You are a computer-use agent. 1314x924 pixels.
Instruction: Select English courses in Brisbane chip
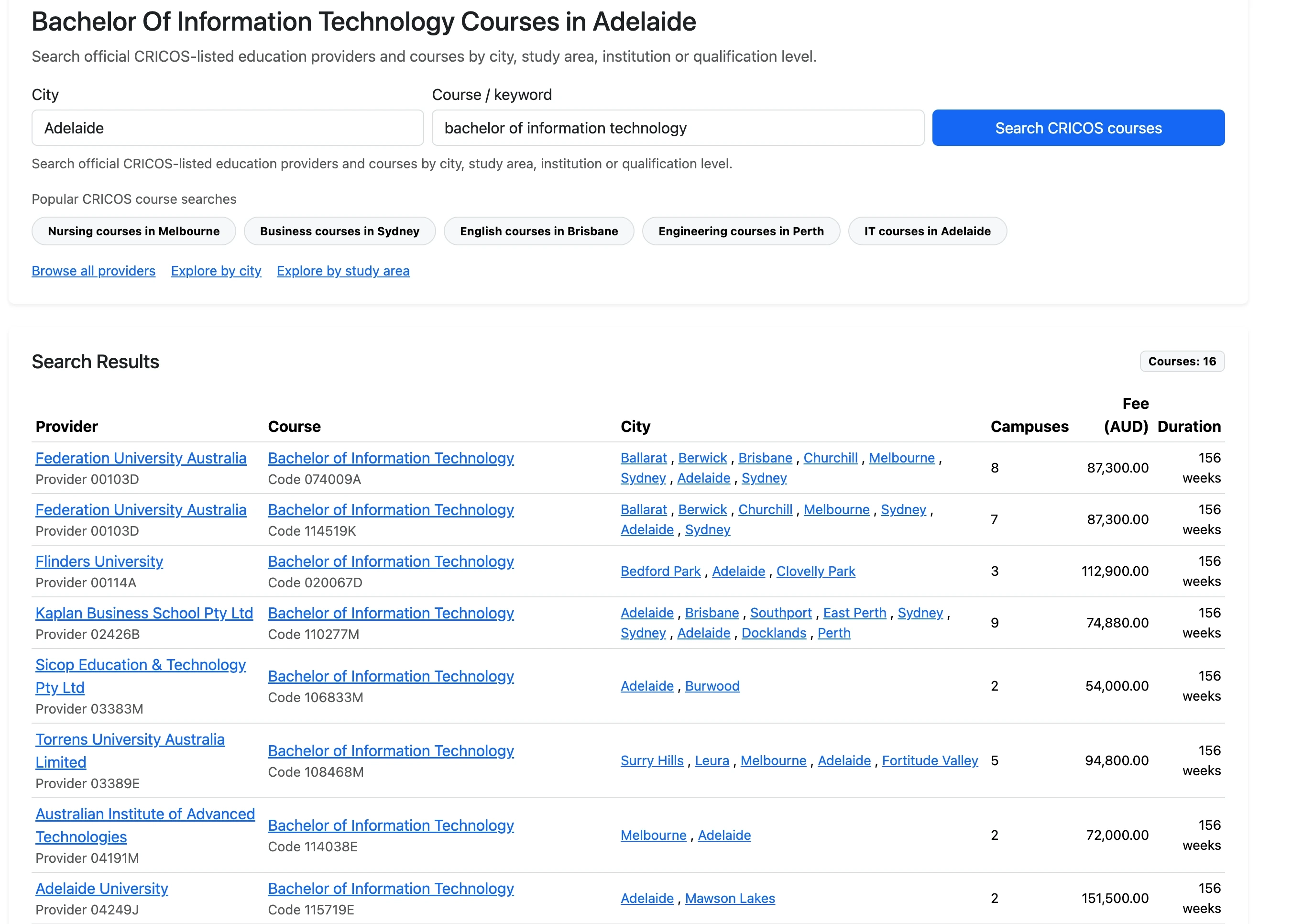pyautogui.click(x=538, y=231)
